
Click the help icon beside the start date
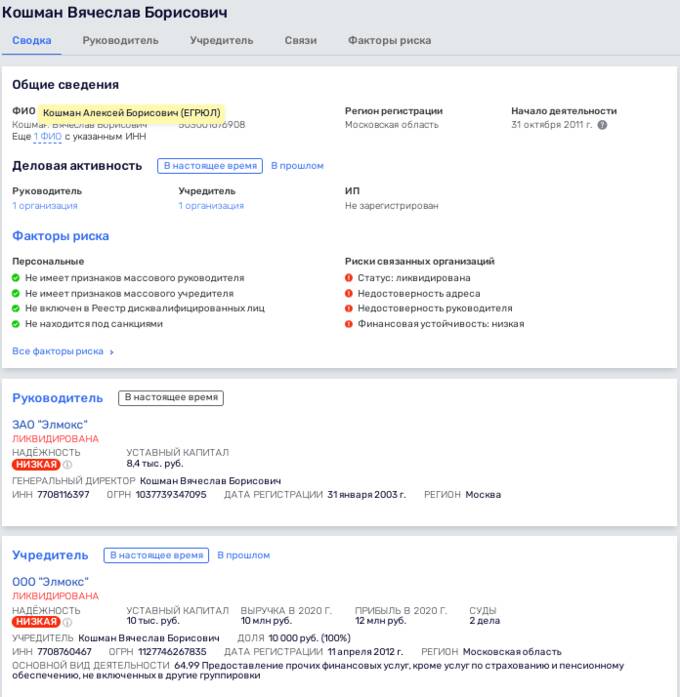point(603,125)
